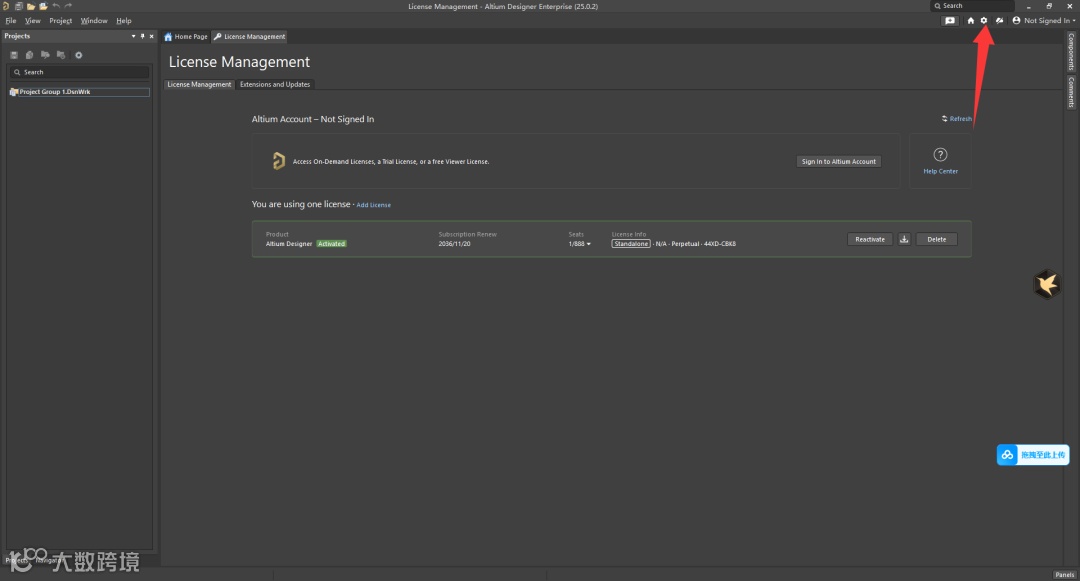Click the user avatar icon beside Not Signed In
The image size is (1080, 581).
[1016, 21]
